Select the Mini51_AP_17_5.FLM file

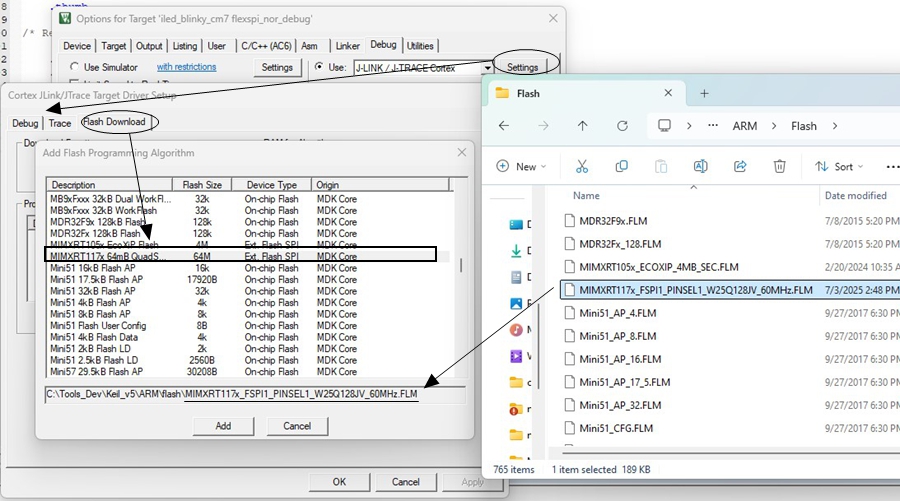pos(730,382)
